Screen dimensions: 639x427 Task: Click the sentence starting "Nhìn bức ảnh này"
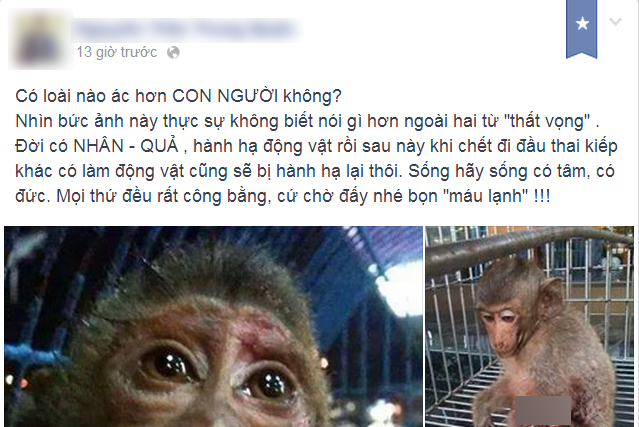pyautogui.click(x=307, y=121)
